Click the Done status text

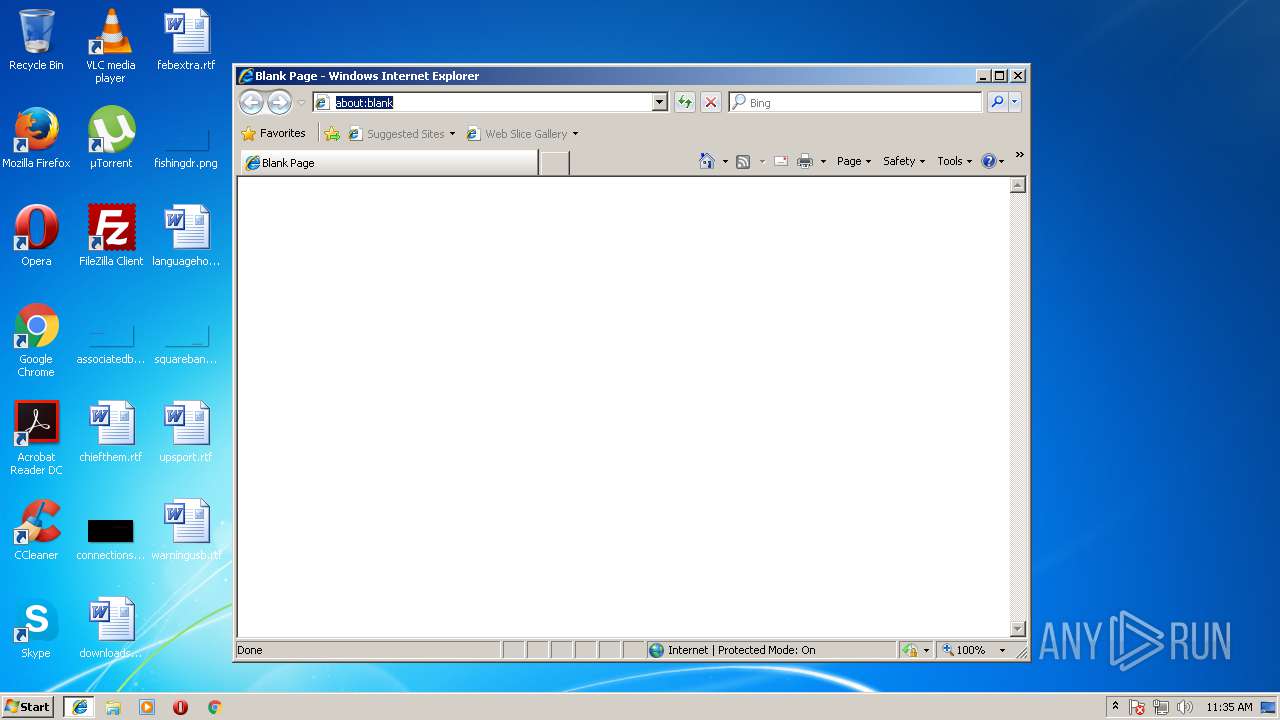click(x=250, y=650)
